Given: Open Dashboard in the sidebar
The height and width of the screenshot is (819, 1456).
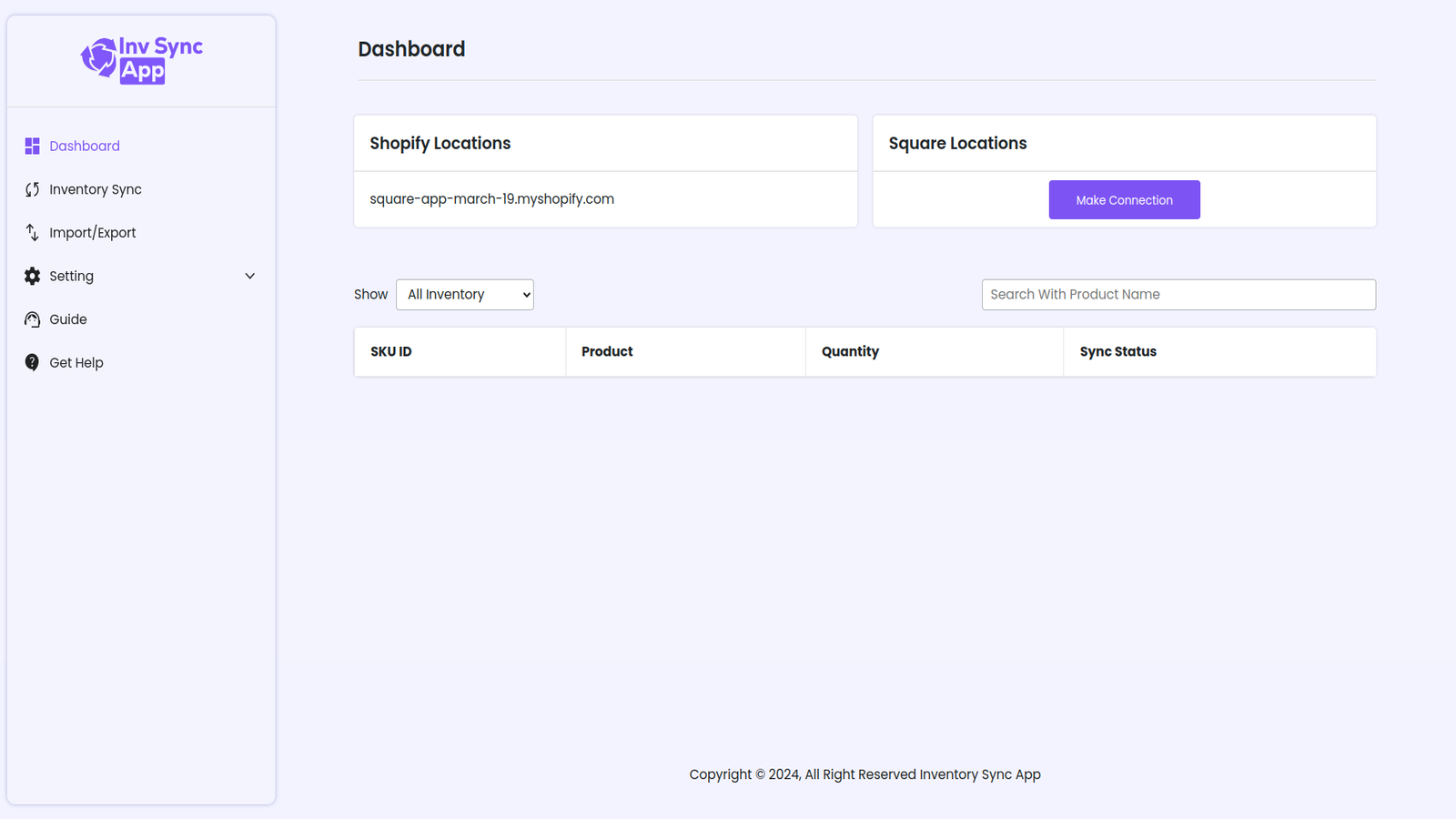Looking at the screenshot, I should (85, 146).
